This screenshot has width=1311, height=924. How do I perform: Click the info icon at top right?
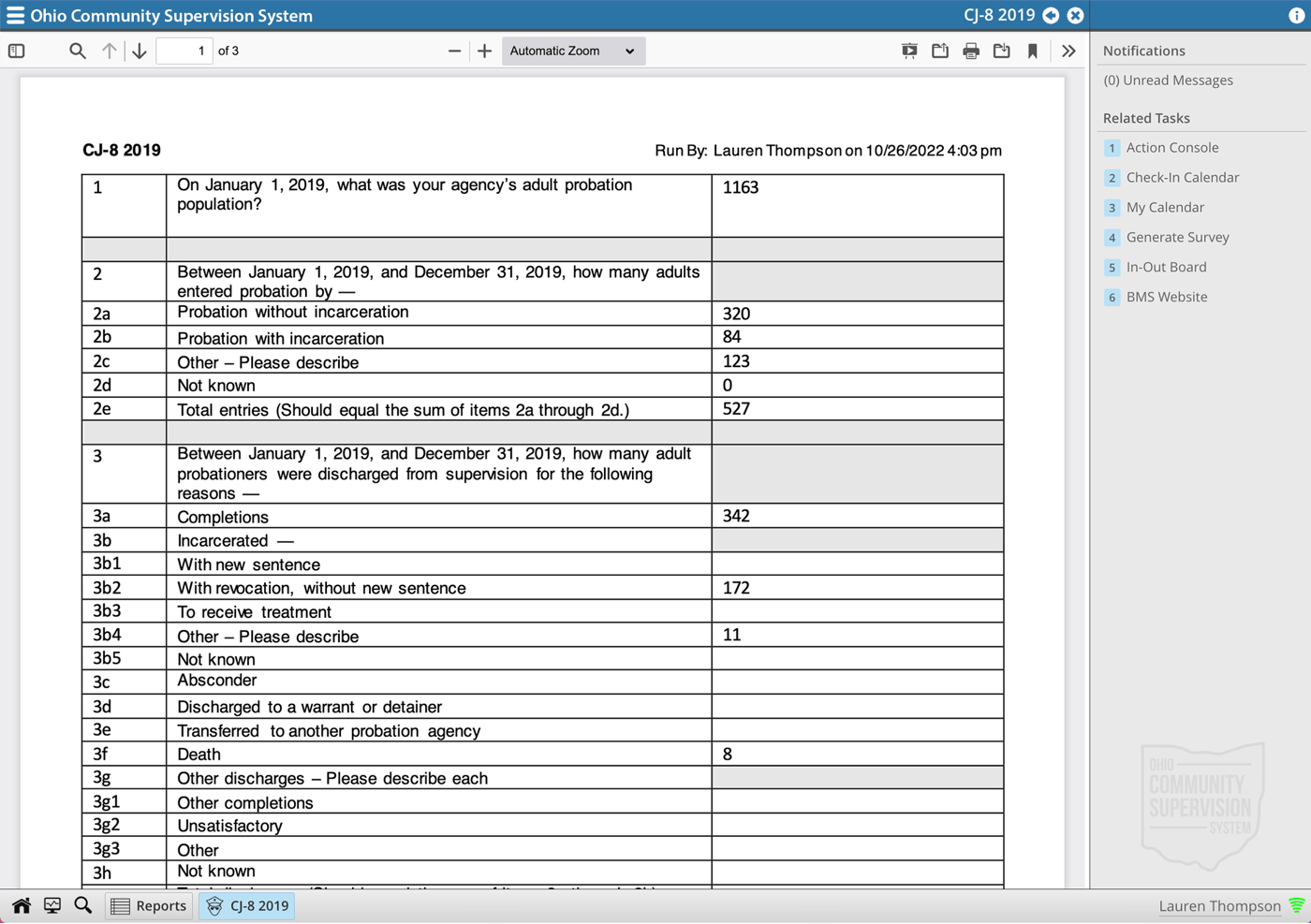coord(1296,16)
